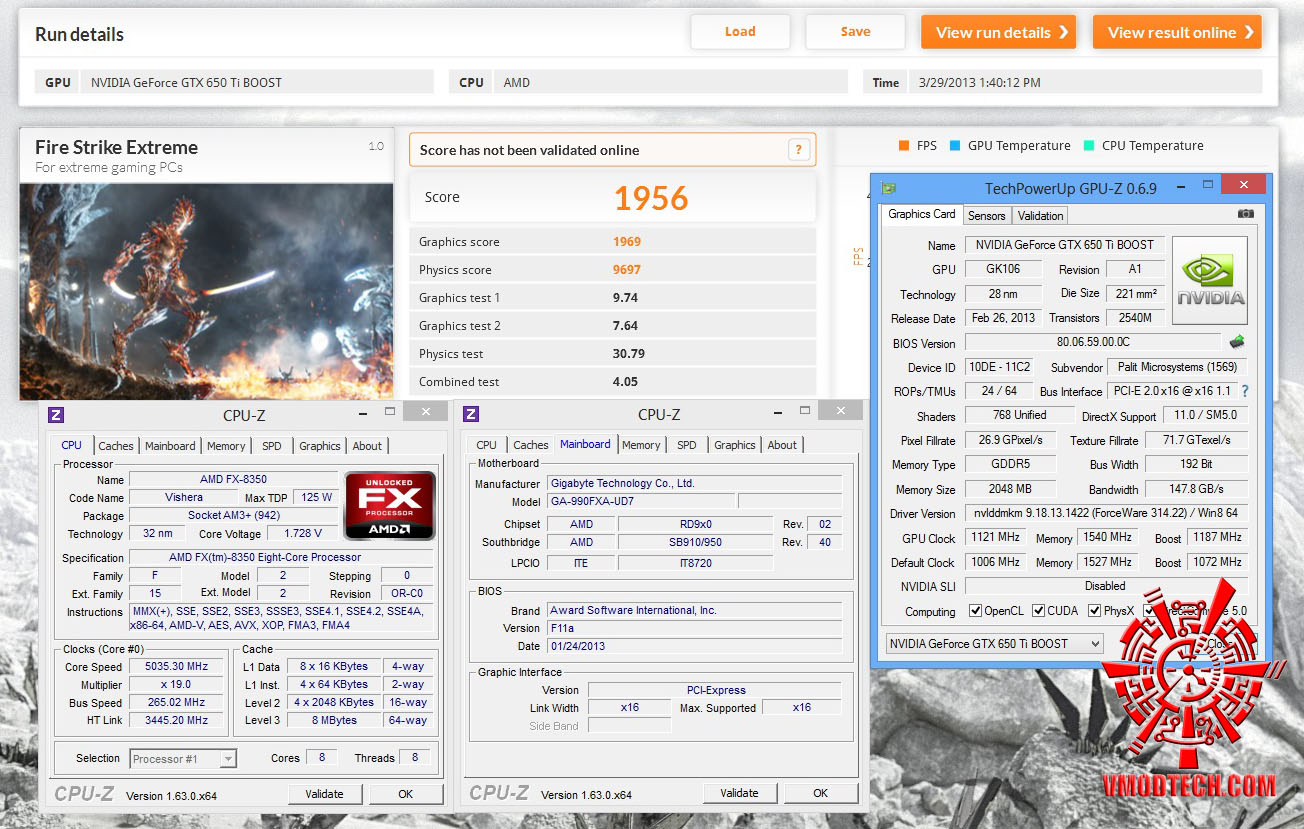Click the Combined test value 4.05
Image resolution: width=1304 pixels, height=829 pixels.
[625, 382]
